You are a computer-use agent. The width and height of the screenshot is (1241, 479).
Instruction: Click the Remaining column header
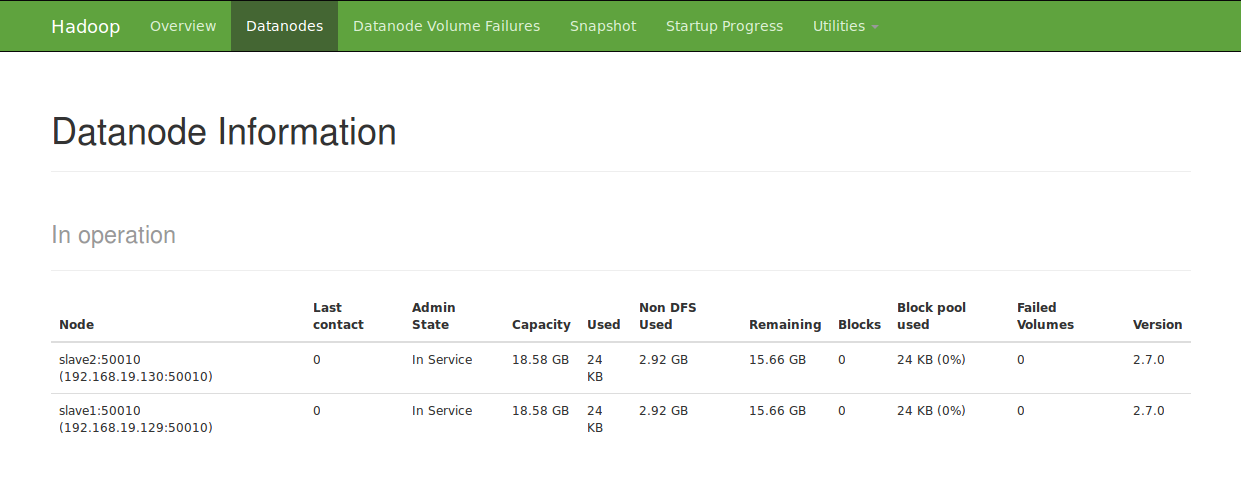coord(785,325)
